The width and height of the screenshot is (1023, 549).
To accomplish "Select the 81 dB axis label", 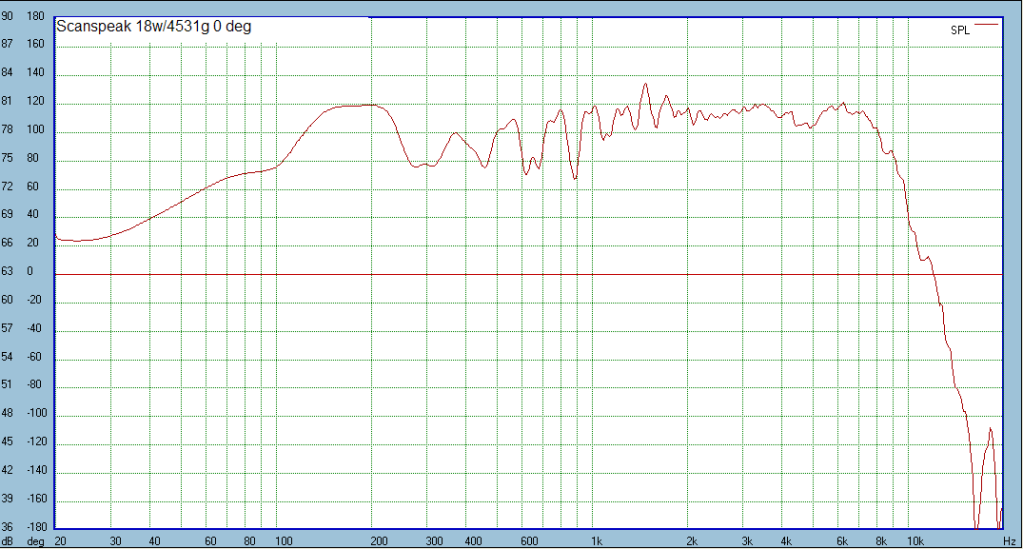I will (7, 101).
